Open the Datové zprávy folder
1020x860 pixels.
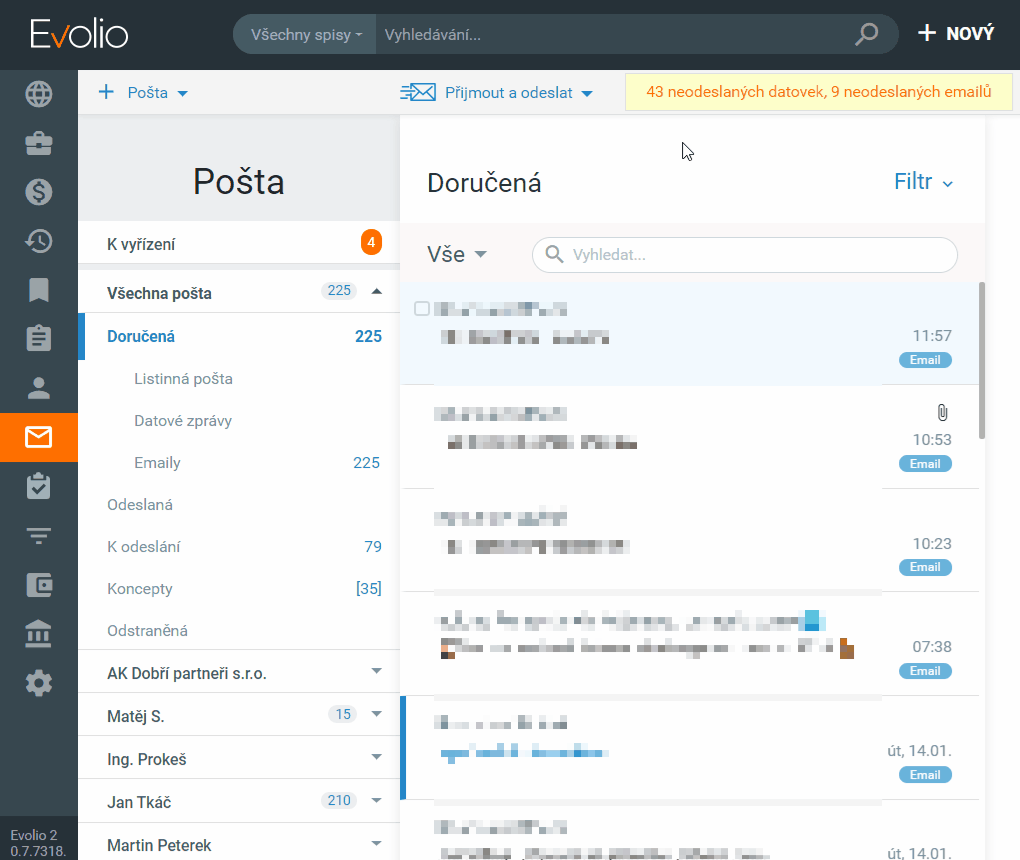pyautogui.click(x=183, y=421)
